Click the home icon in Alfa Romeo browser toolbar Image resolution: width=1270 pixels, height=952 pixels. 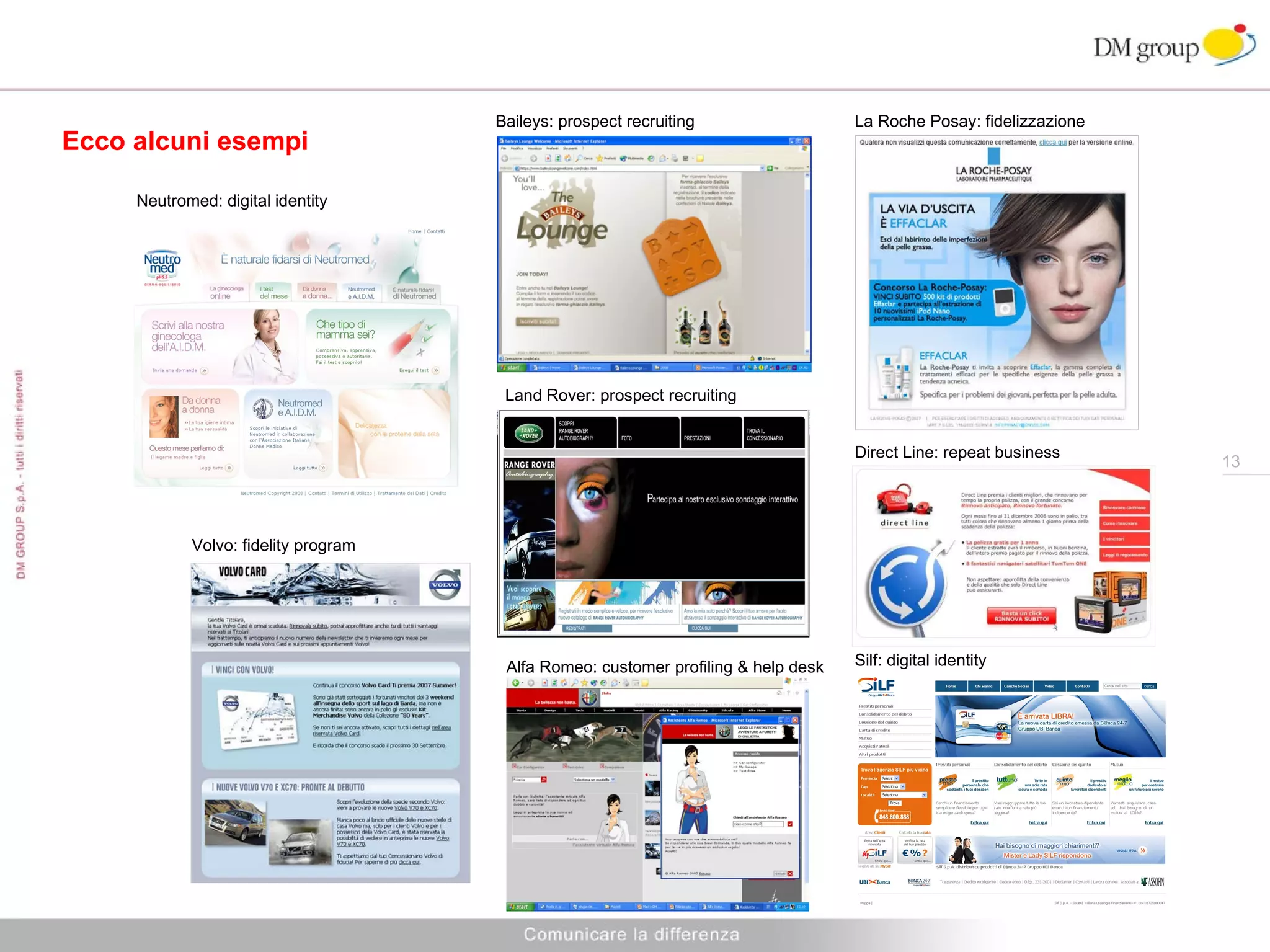point(564,683)
